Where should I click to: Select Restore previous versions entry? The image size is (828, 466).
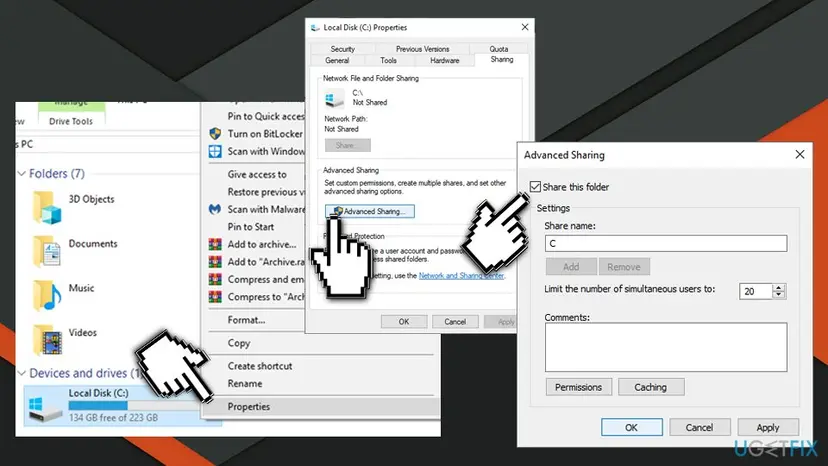point(266,192)
